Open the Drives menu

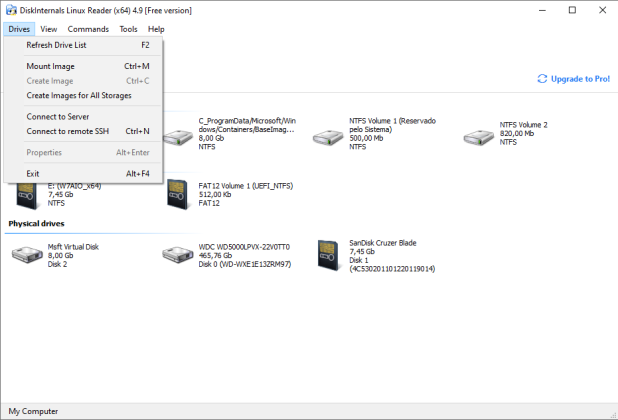tap(19, 29)
